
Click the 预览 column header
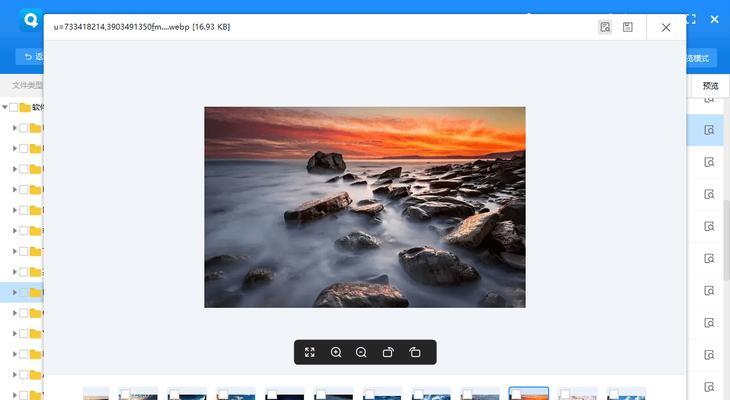coord(710,86)
